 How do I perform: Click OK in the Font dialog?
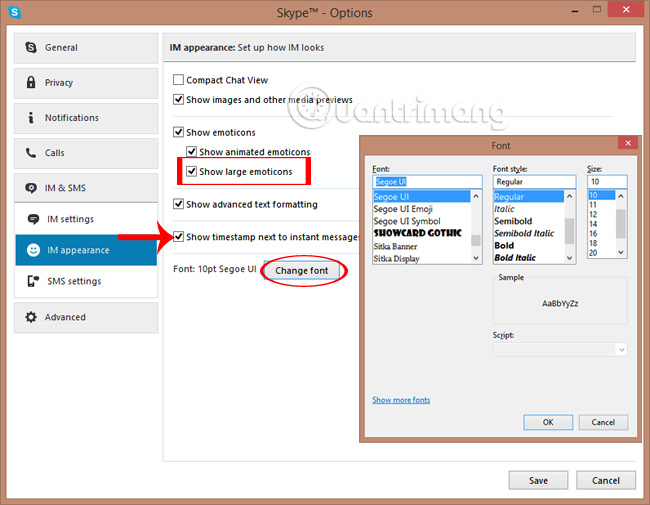(x=548, y=422)
